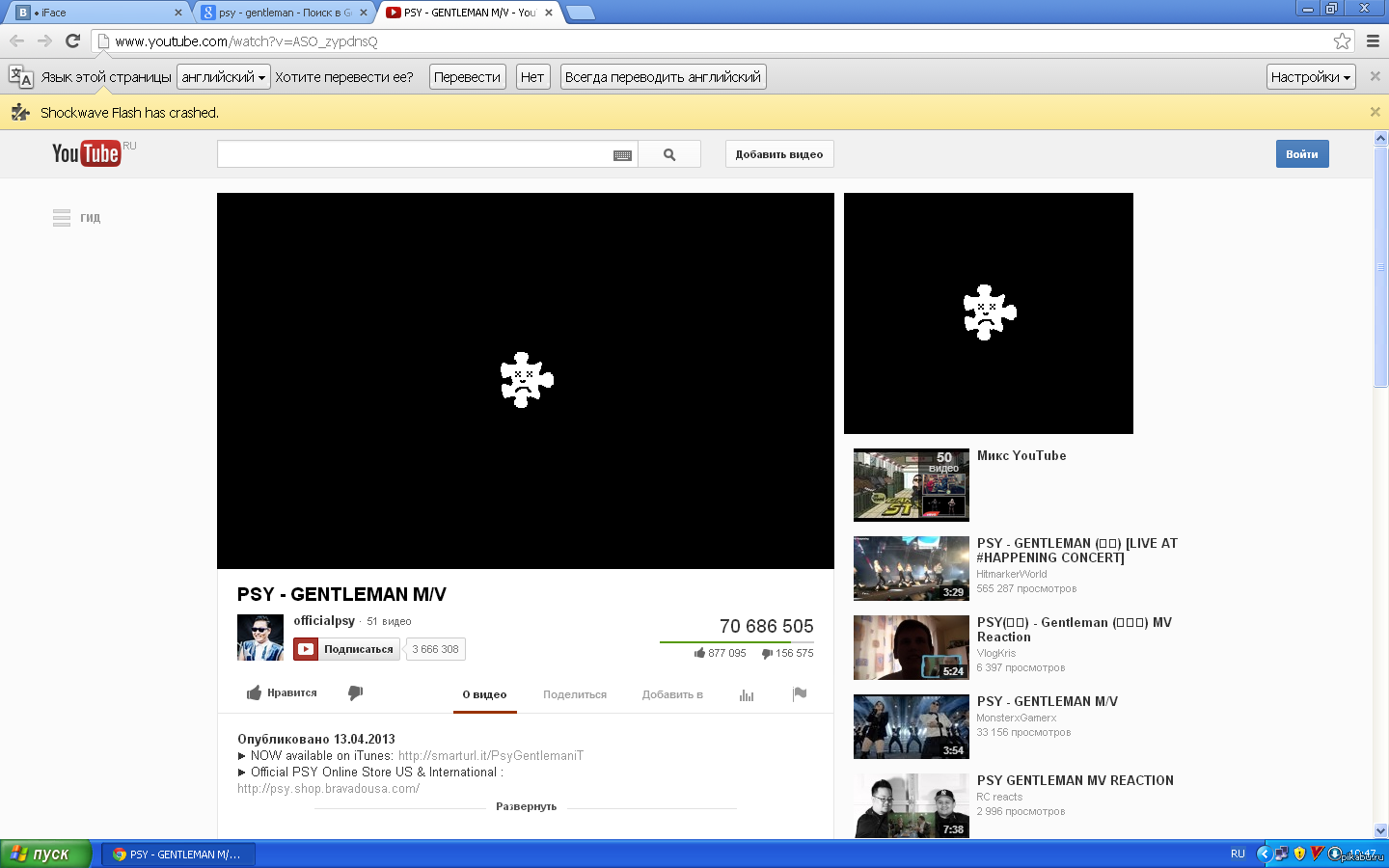This screenshot has width=1389, height=868.
Task: Dismiss the Shockwave Flash crashed notification
Action: click(1375, 112)
